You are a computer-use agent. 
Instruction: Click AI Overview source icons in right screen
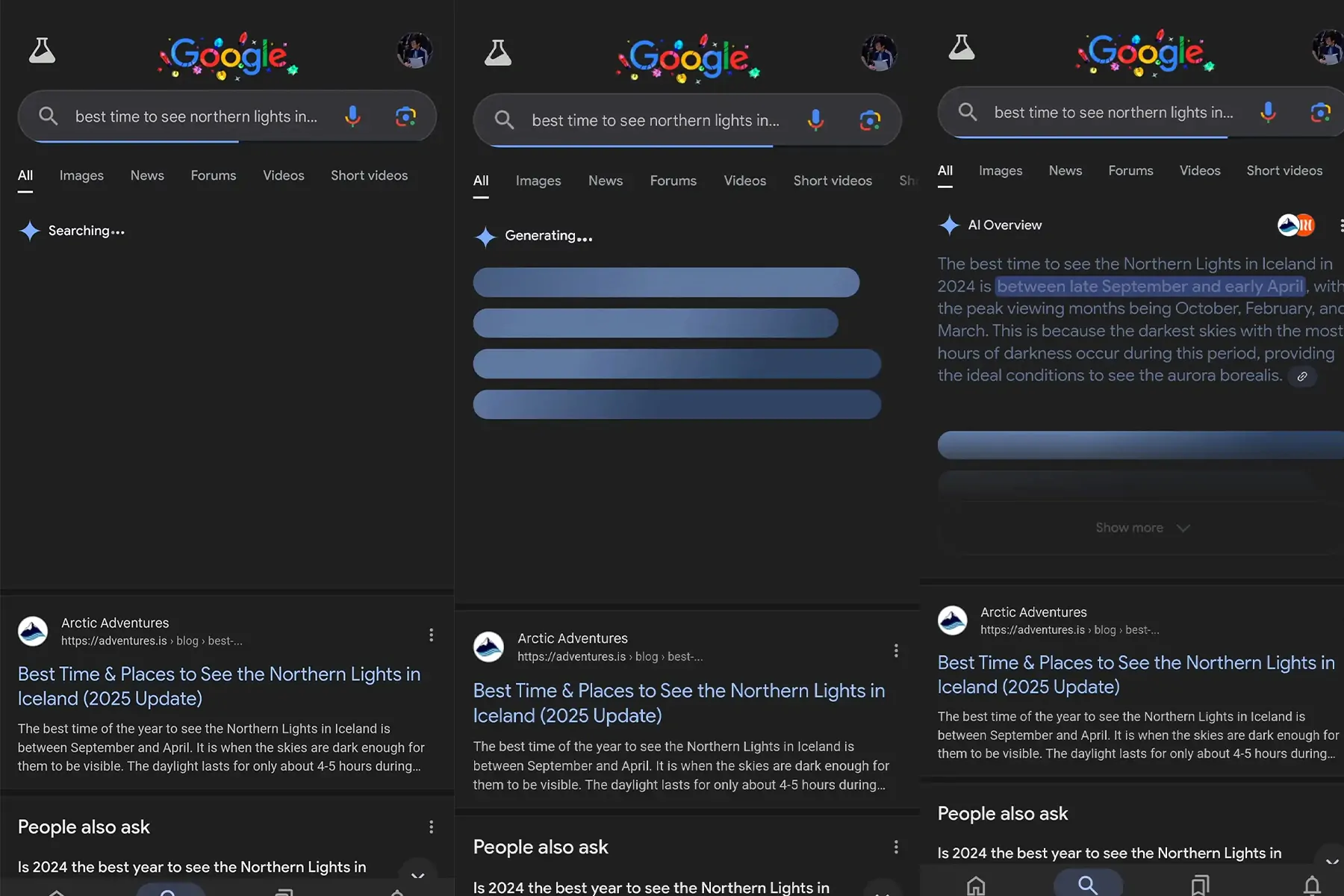click(x=1296, y=225)
